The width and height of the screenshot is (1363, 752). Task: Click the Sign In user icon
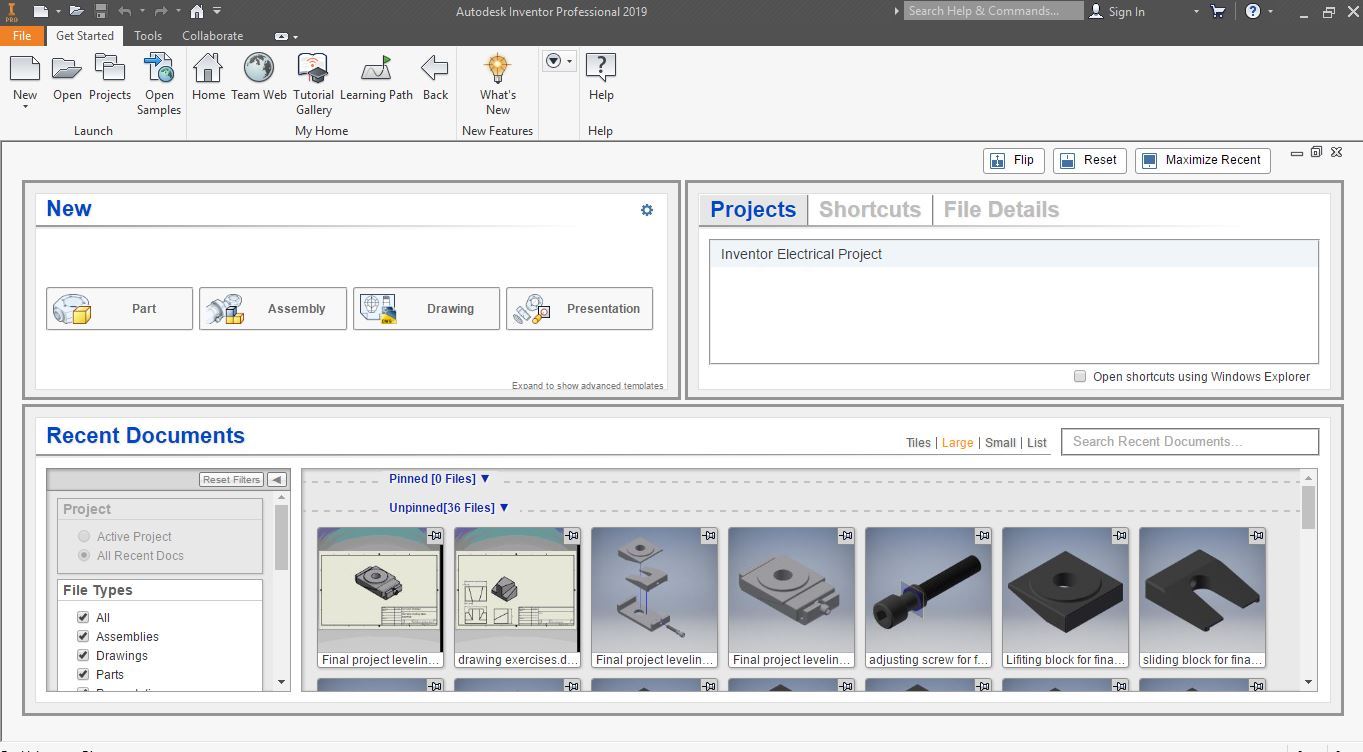pos(1097,11)
